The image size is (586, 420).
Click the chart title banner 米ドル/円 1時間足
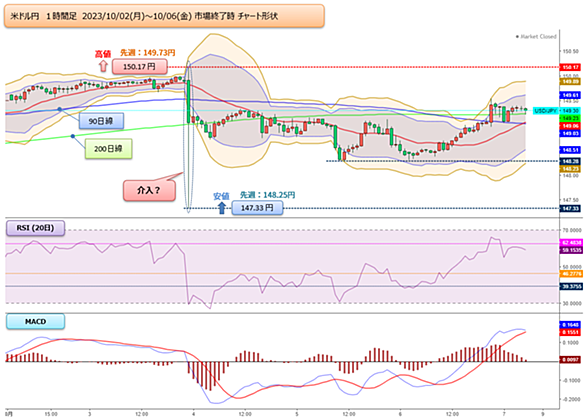(164, 16)
